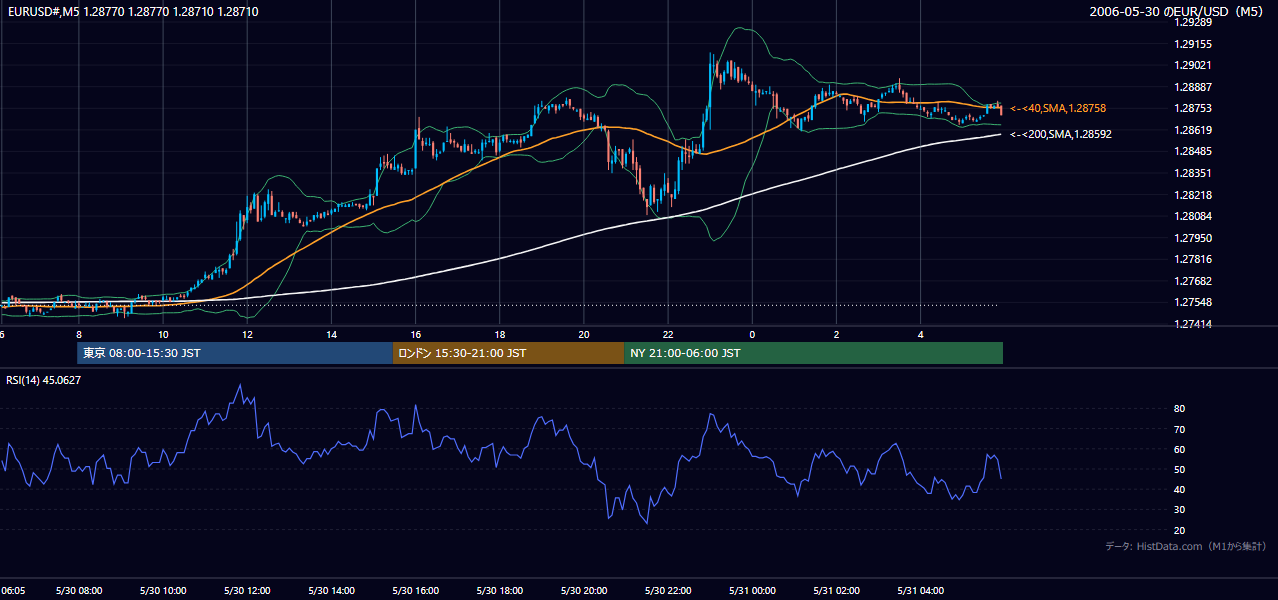Click the 5/30 08:00 time label
The width and height of the screenshot is (1278, 600).
click(78, 591)
